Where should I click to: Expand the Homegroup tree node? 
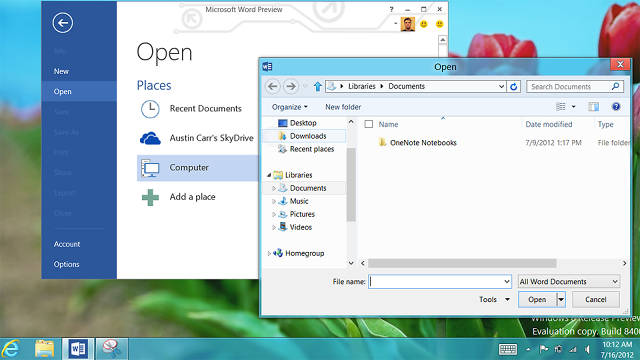tap(269, 253)
